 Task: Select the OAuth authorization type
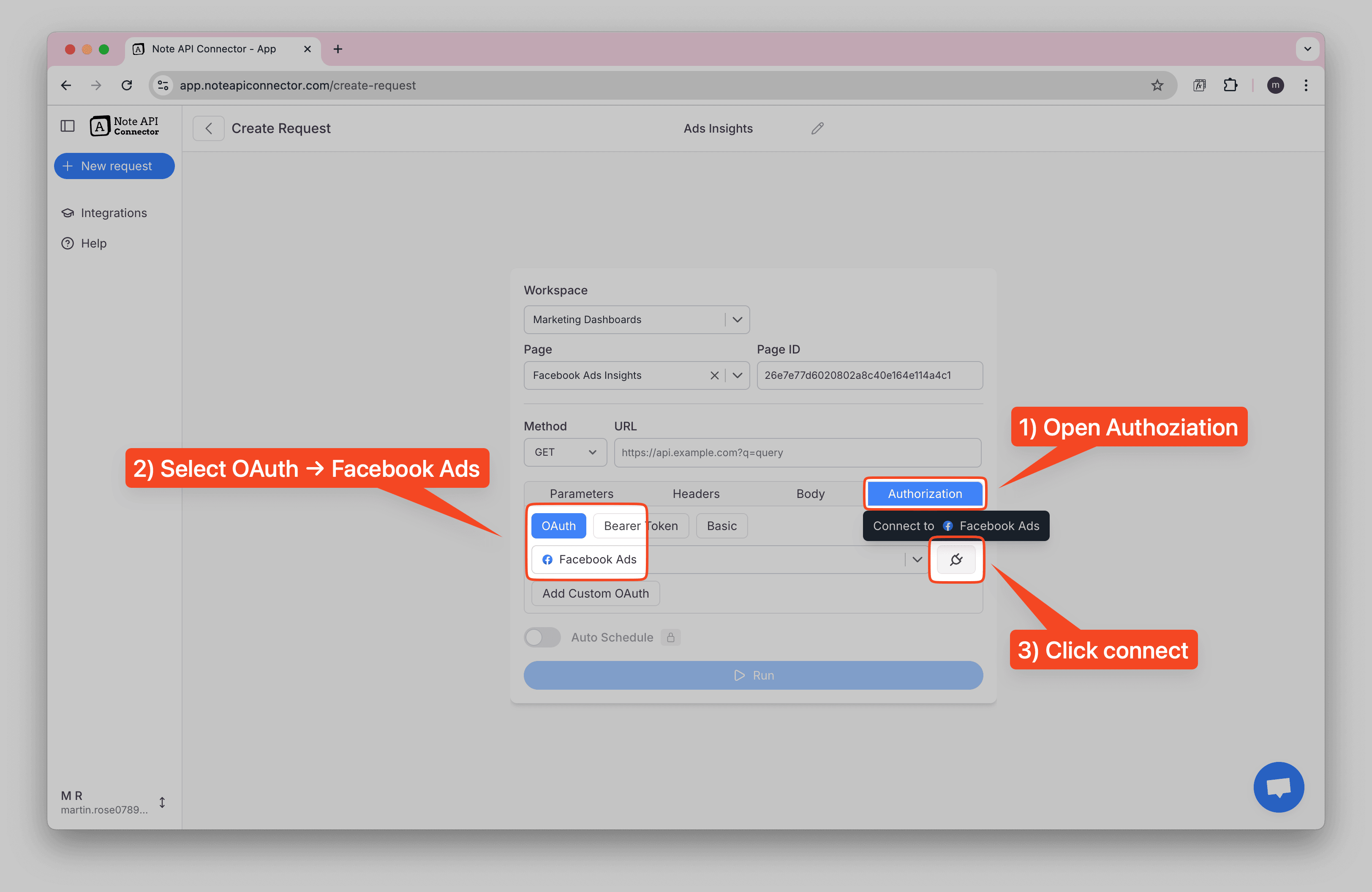(x=558, y=526)
